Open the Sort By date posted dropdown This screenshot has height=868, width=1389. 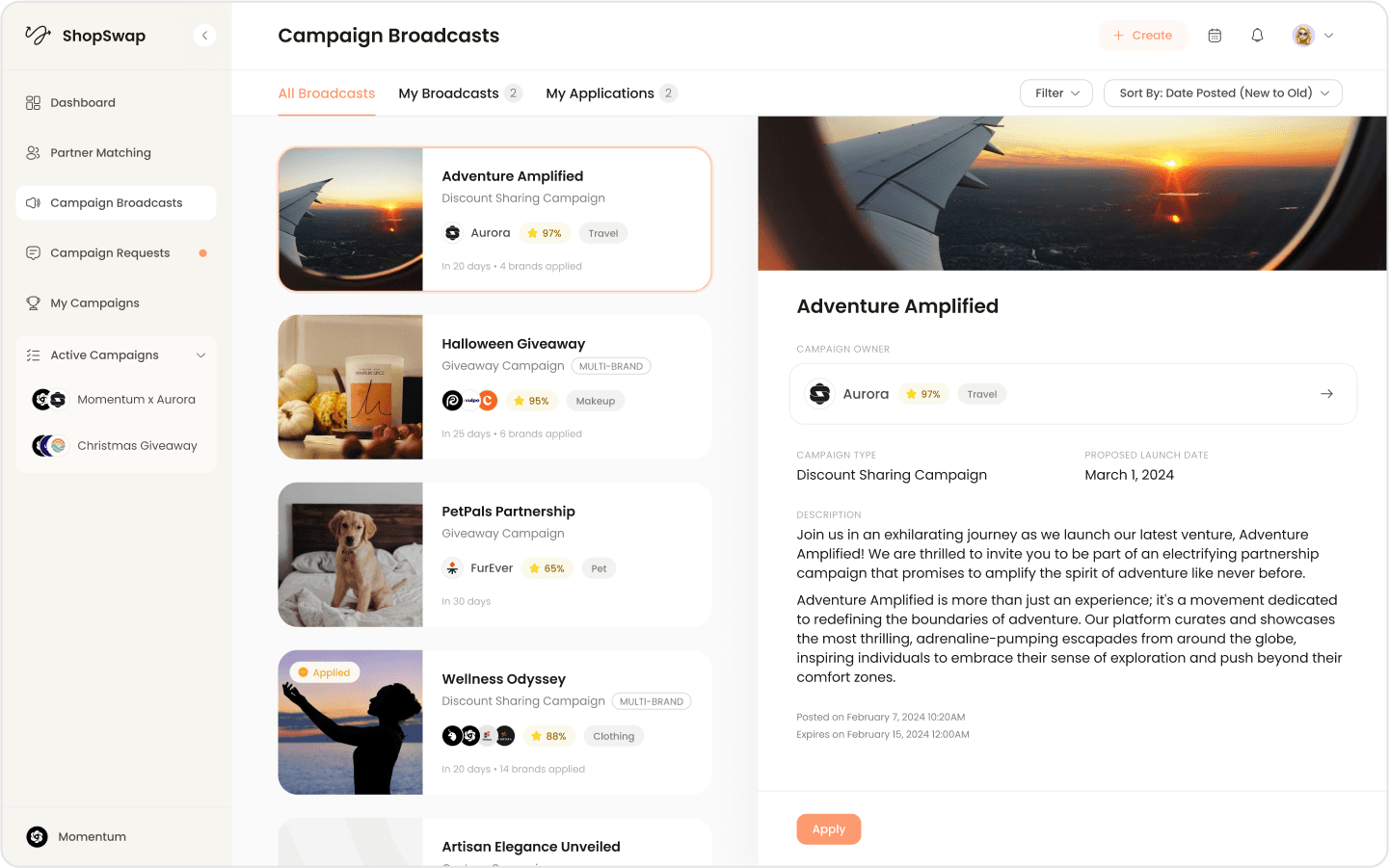[1222, 92]
